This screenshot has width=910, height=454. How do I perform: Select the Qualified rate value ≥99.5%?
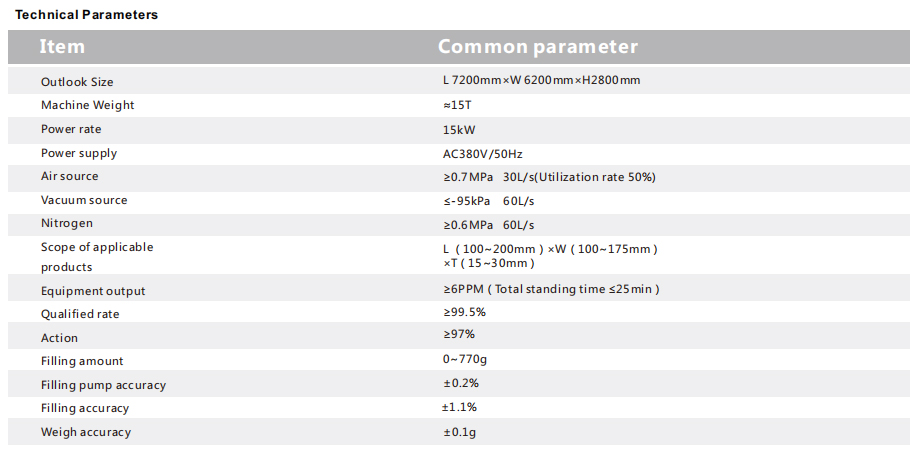pos(464,313)
